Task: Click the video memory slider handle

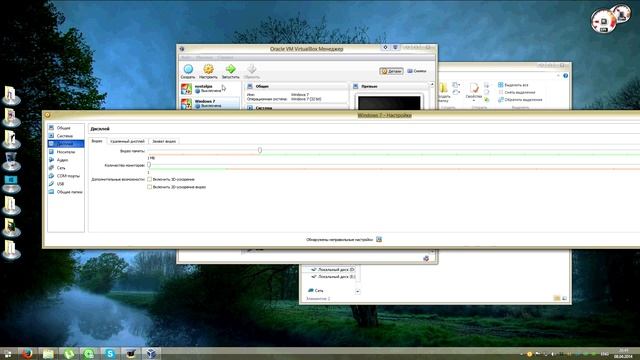Action: [x=260, y=150]
